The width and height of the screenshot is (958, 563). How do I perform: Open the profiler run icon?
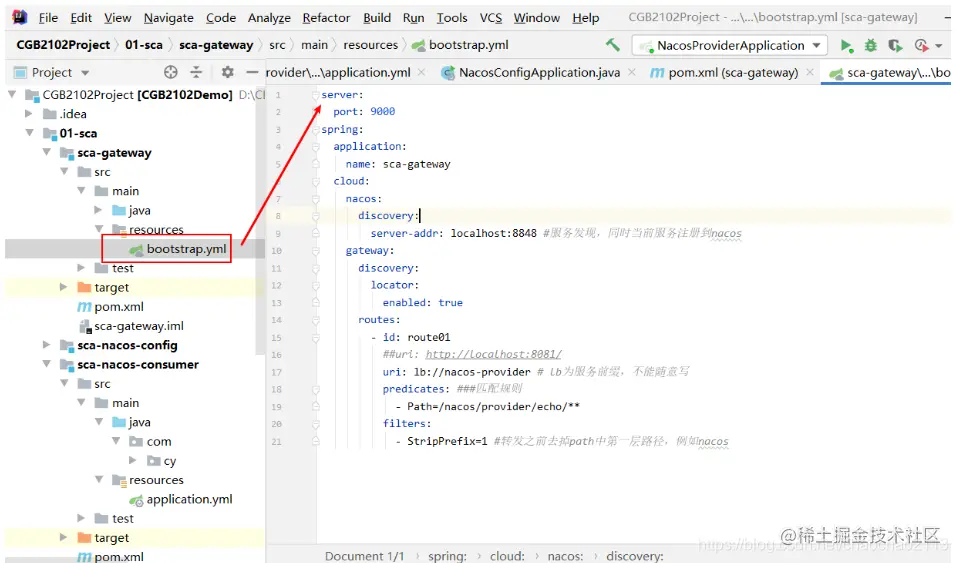(921, 45)
